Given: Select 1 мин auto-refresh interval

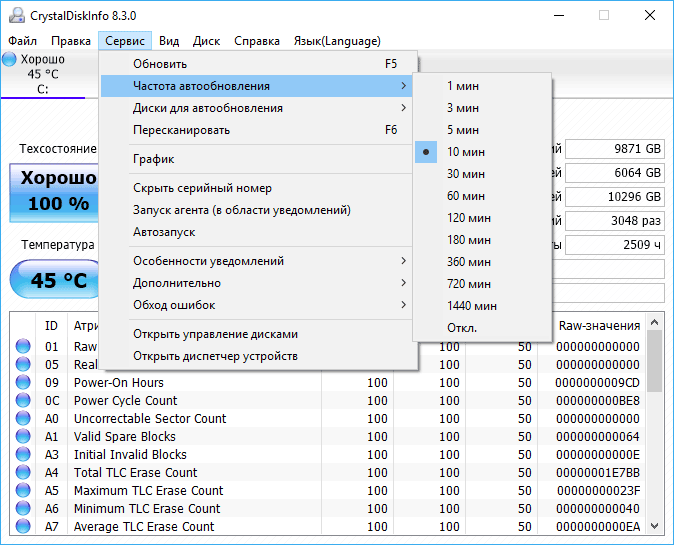Looking at the screenshot, I should pyautogui.click(x=482, y=86).
